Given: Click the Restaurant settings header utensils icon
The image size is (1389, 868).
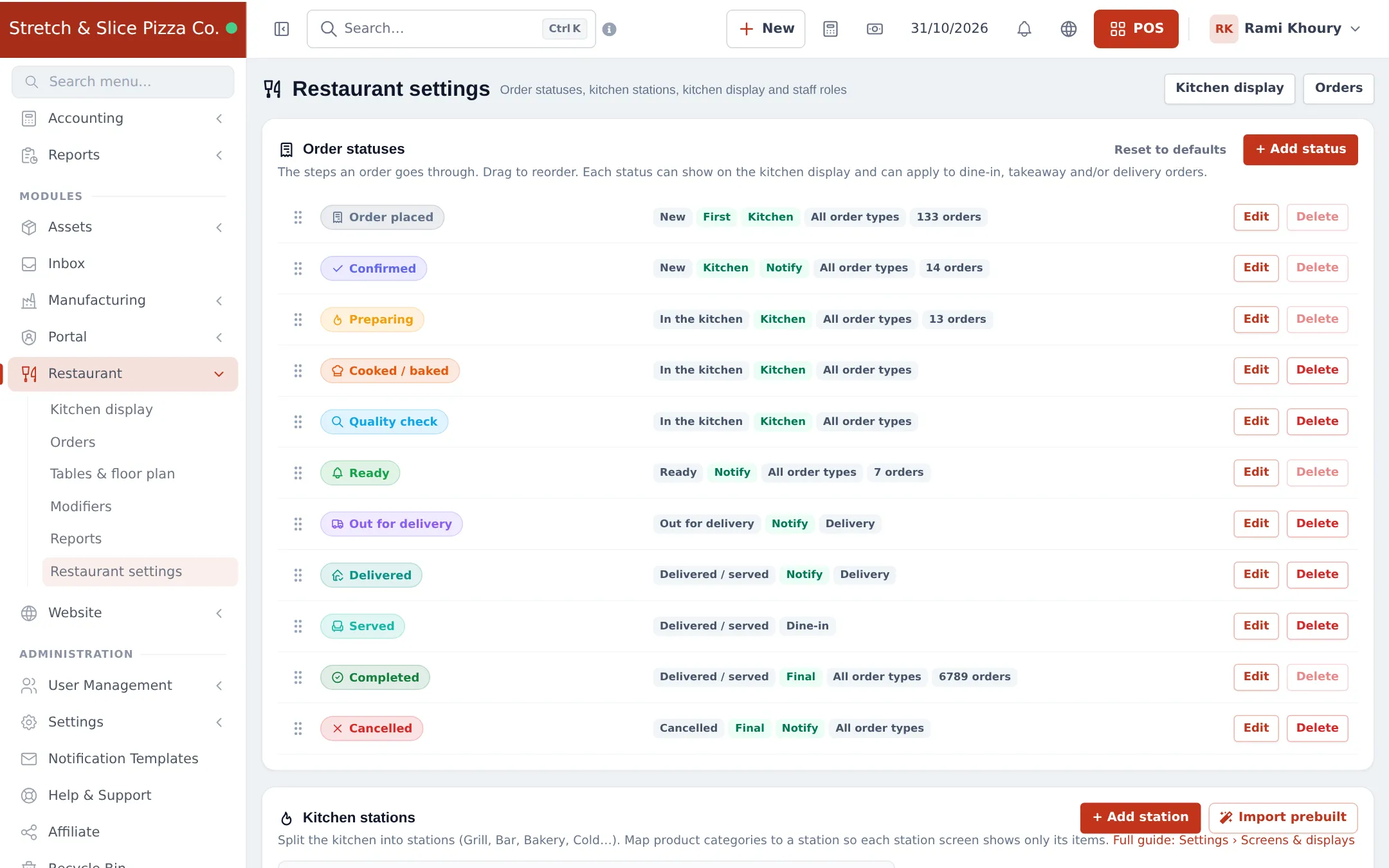Looking at the screenshot, I should (273, 89).
